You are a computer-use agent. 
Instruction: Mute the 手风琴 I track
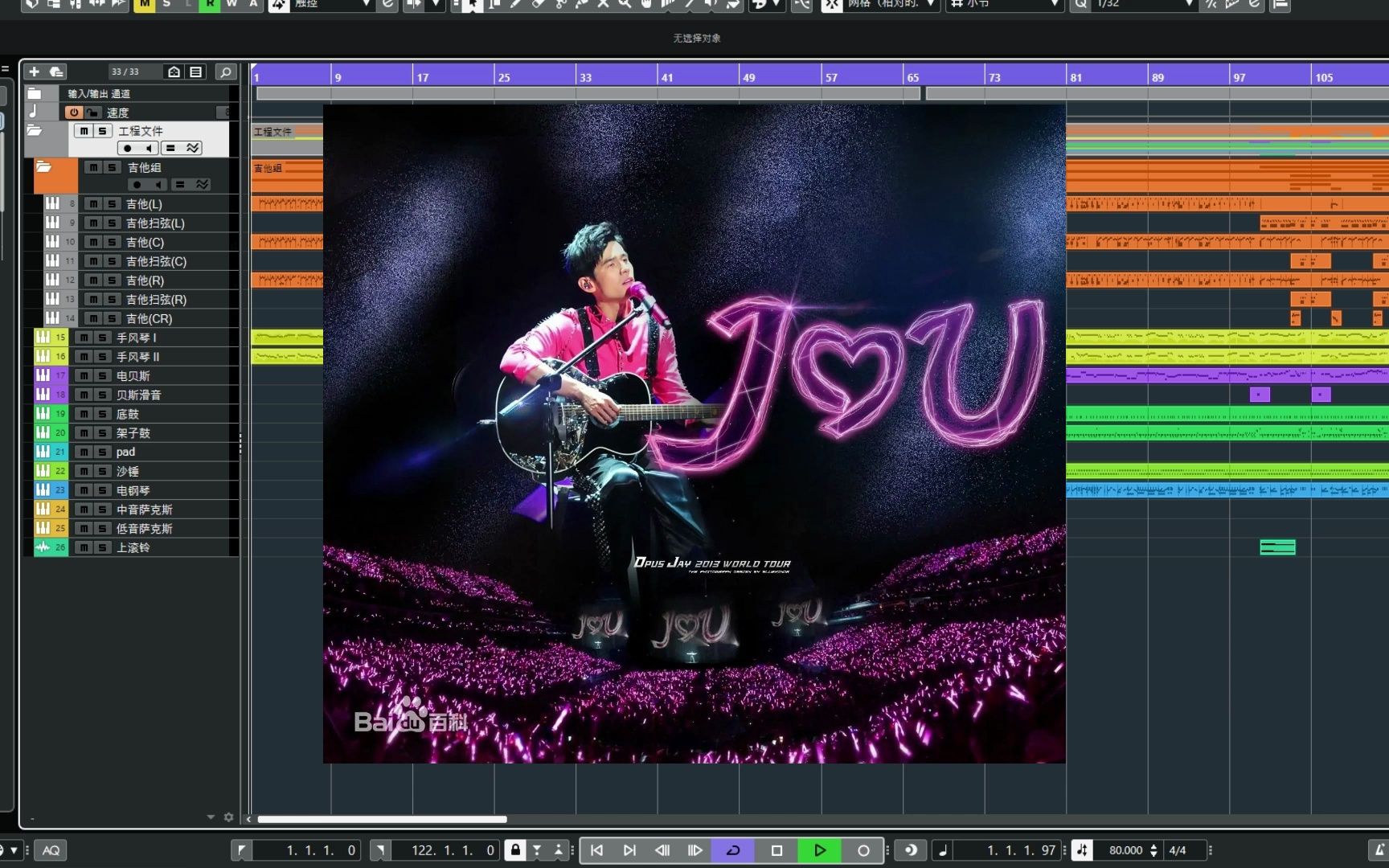(x=84, y=338)
